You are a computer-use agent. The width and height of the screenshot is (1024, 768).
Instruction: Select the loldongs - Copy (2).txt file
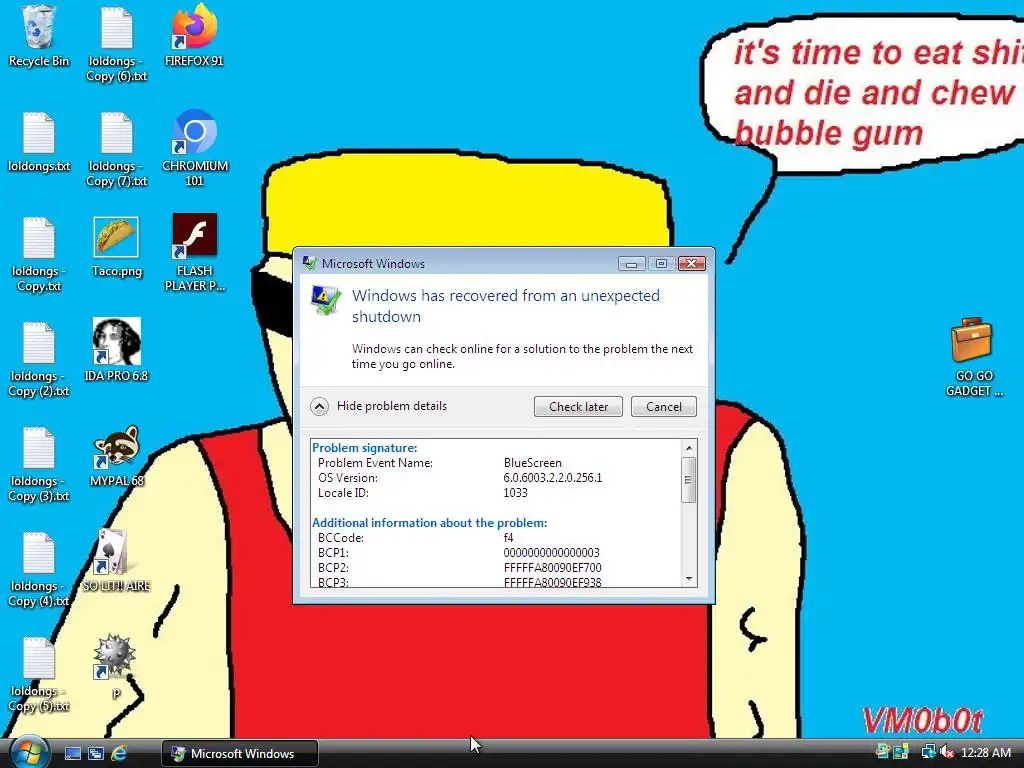39,360
